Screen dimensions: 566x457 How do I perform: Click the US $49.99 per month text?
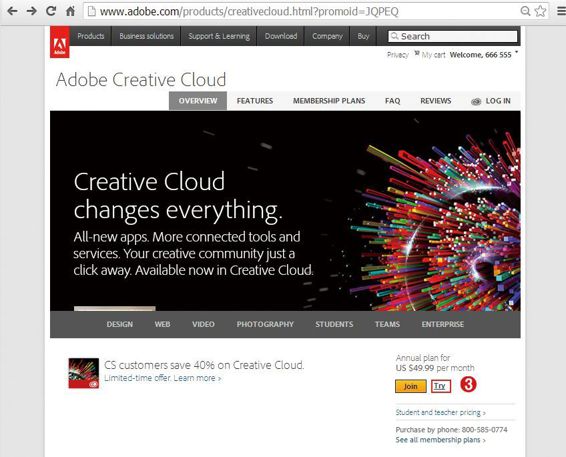tap(435, 368)
